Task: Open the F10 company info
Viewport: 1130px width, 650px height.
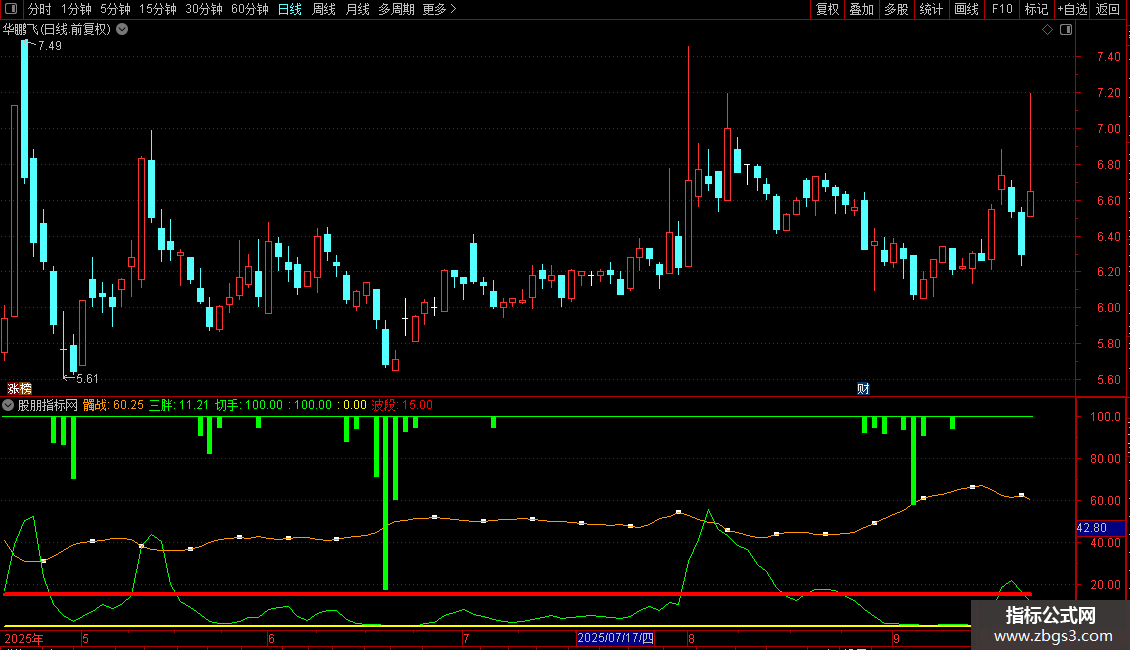Action: pos(1002,9)
